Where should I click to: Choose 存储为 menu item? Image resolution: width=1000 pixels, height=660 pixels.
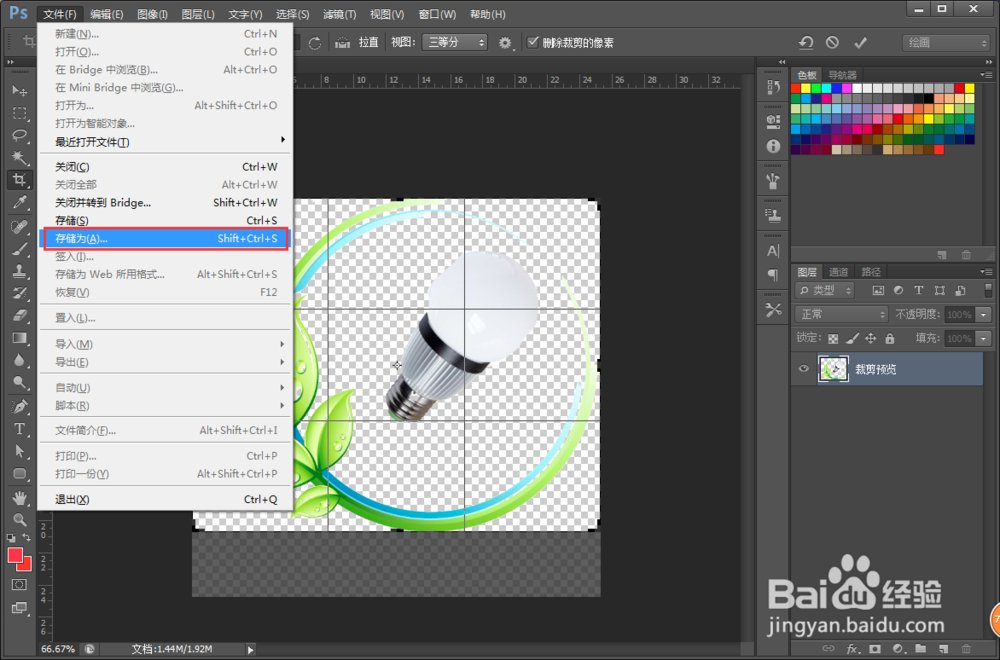(165, 238)
